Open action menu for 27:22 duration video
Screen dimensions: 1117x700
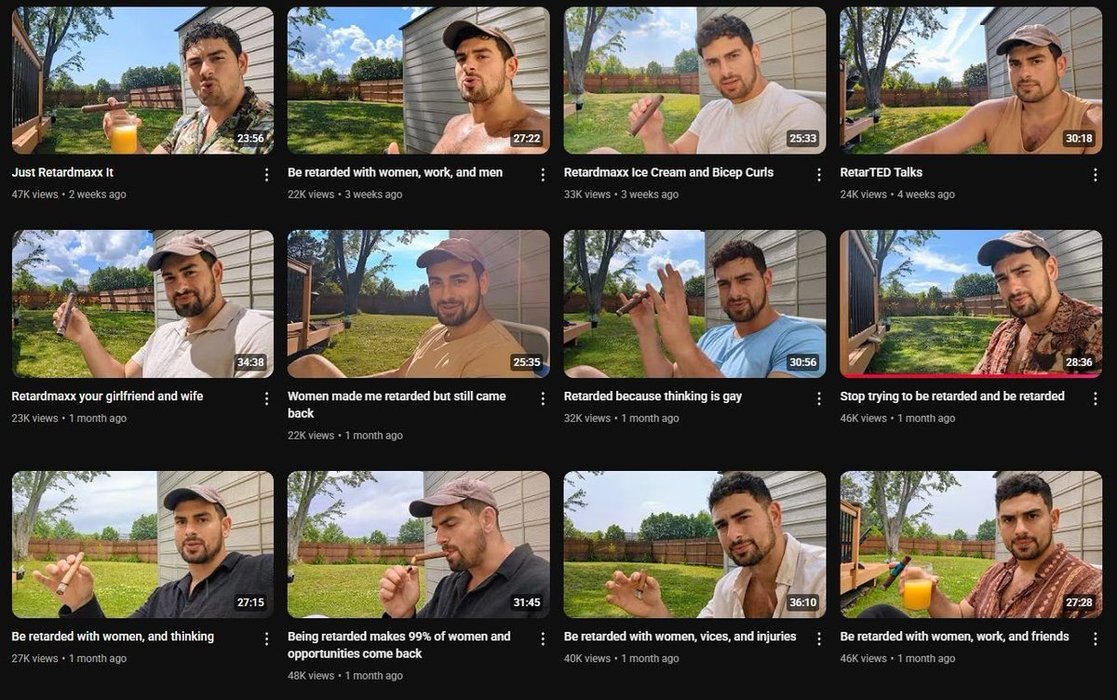(x=543, y=174)
